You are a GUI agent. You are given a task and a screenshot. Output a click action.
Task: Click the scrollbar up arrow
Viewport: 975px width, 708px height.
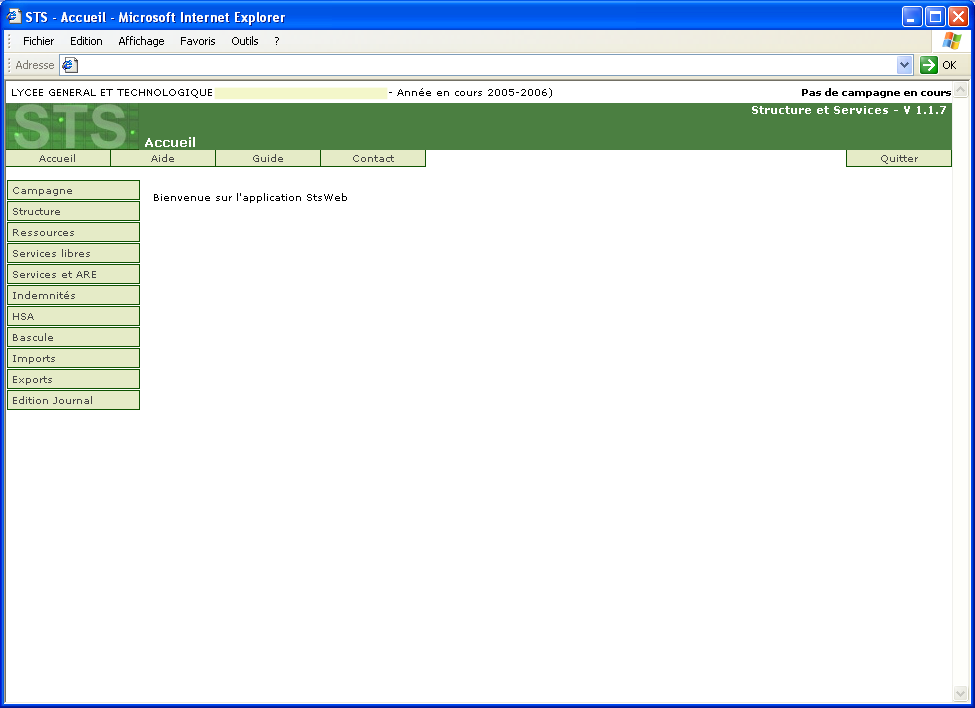(961, 90)
